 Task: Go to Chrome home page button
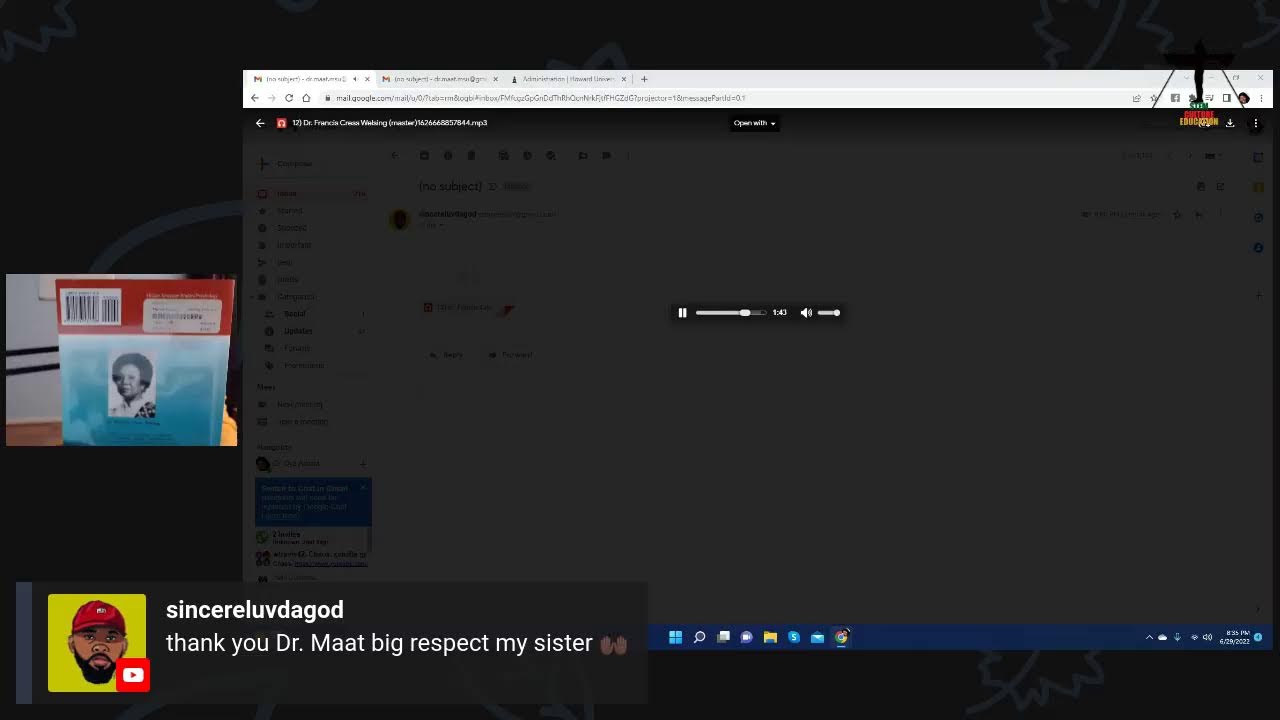tap(306, 98)
